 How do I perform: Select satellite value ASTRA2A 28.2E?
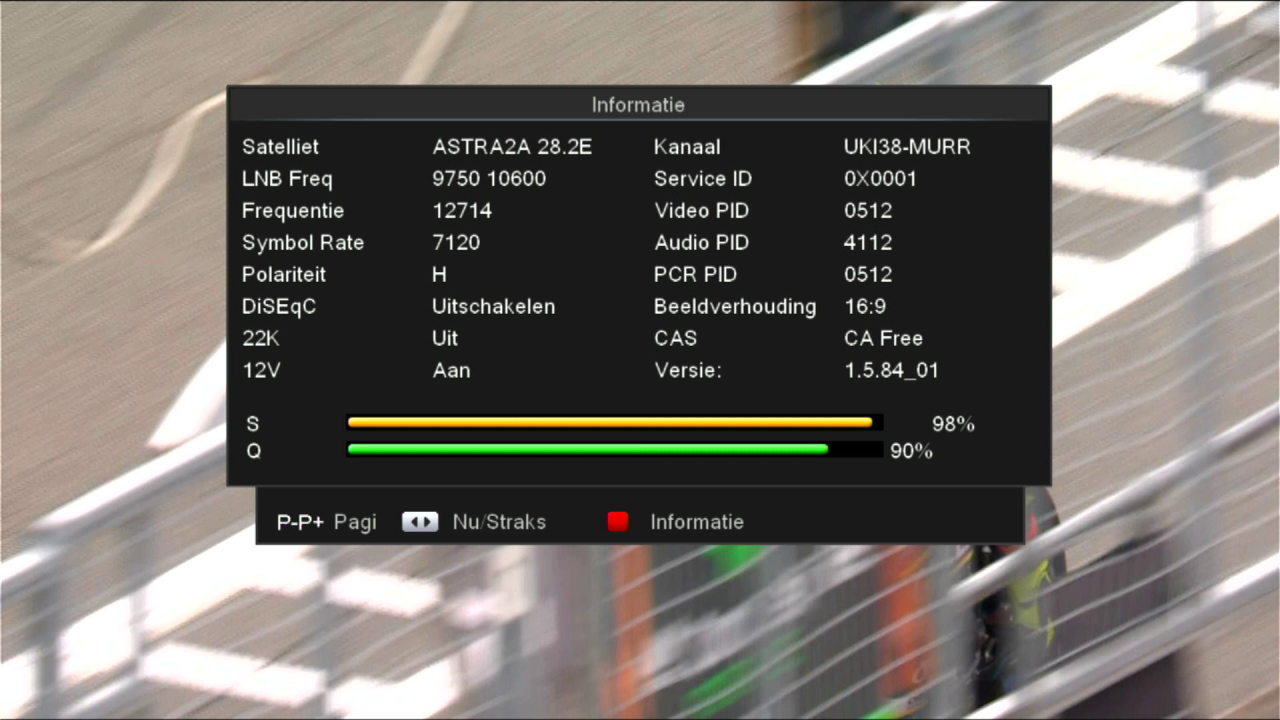pyautogui.click(x=512, y=147)
